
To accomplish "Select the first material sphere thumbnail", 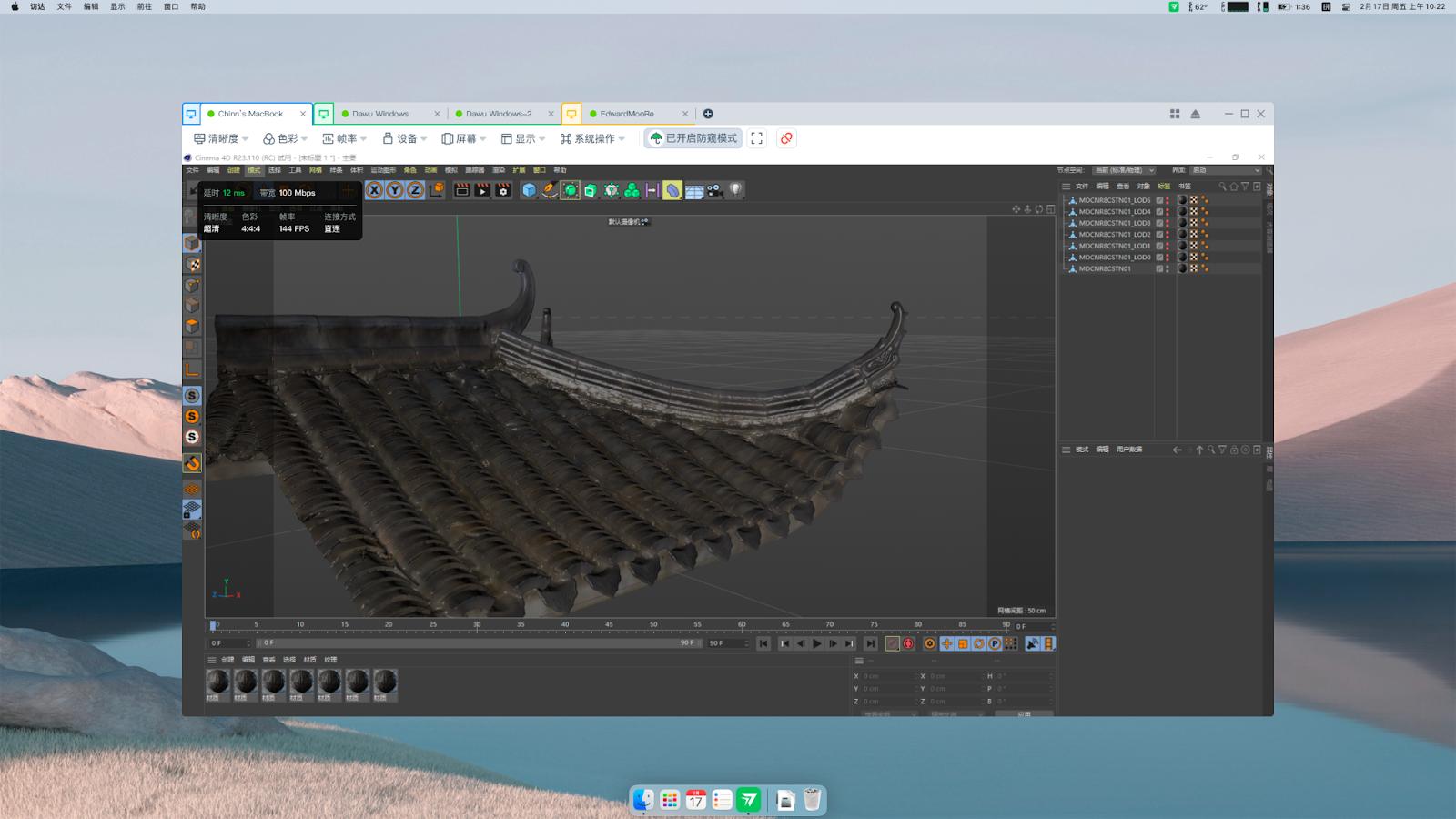I will coord(218,683).
